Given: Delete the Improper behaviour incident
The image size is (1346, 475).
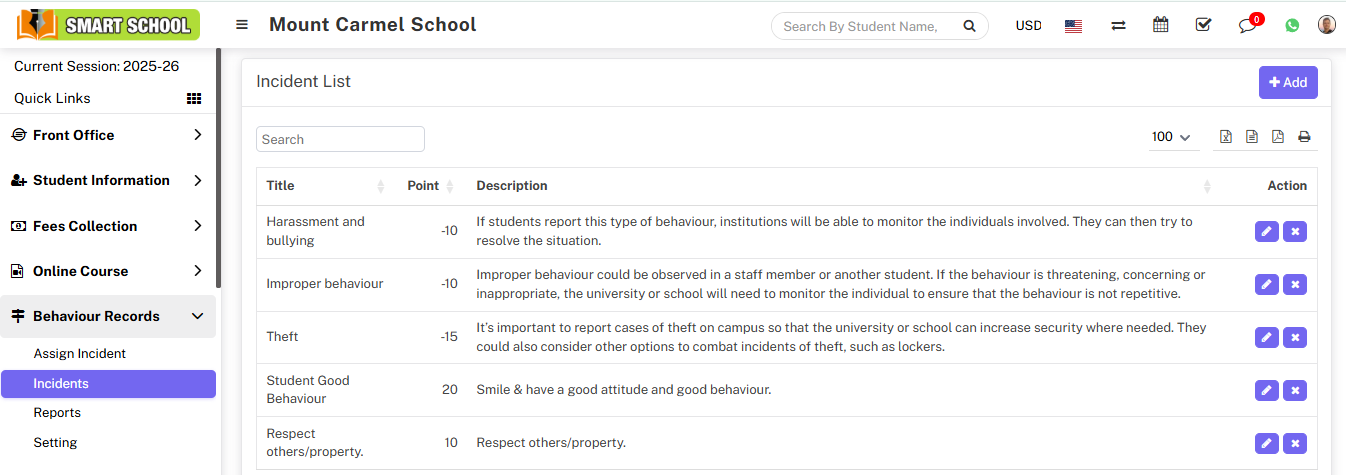Looking at the screenshot, I should tap(1295, 284).
